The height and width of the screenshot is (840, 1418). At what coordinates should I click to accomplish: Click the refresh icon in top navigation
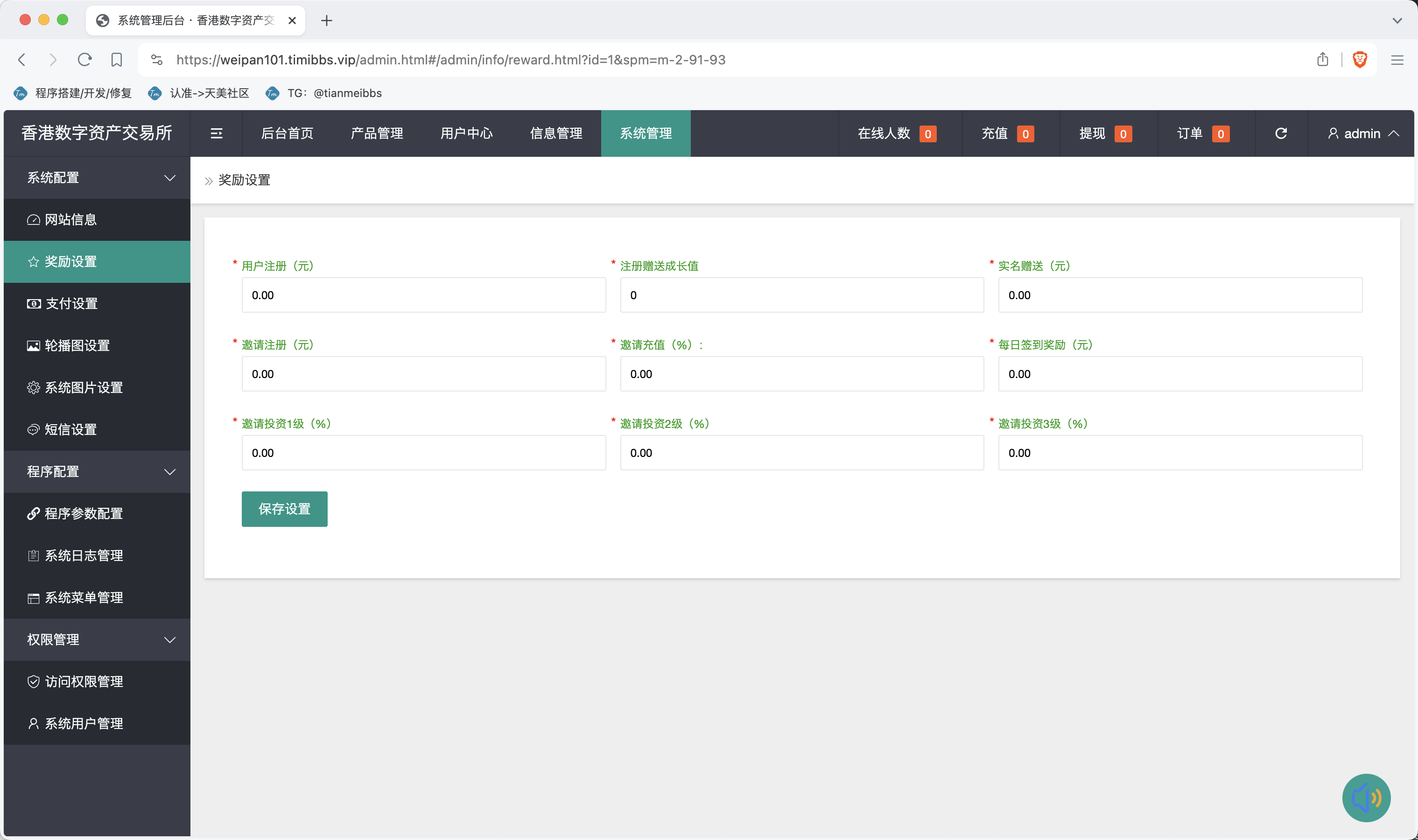pyautogui.click(x=1281, y=133)
